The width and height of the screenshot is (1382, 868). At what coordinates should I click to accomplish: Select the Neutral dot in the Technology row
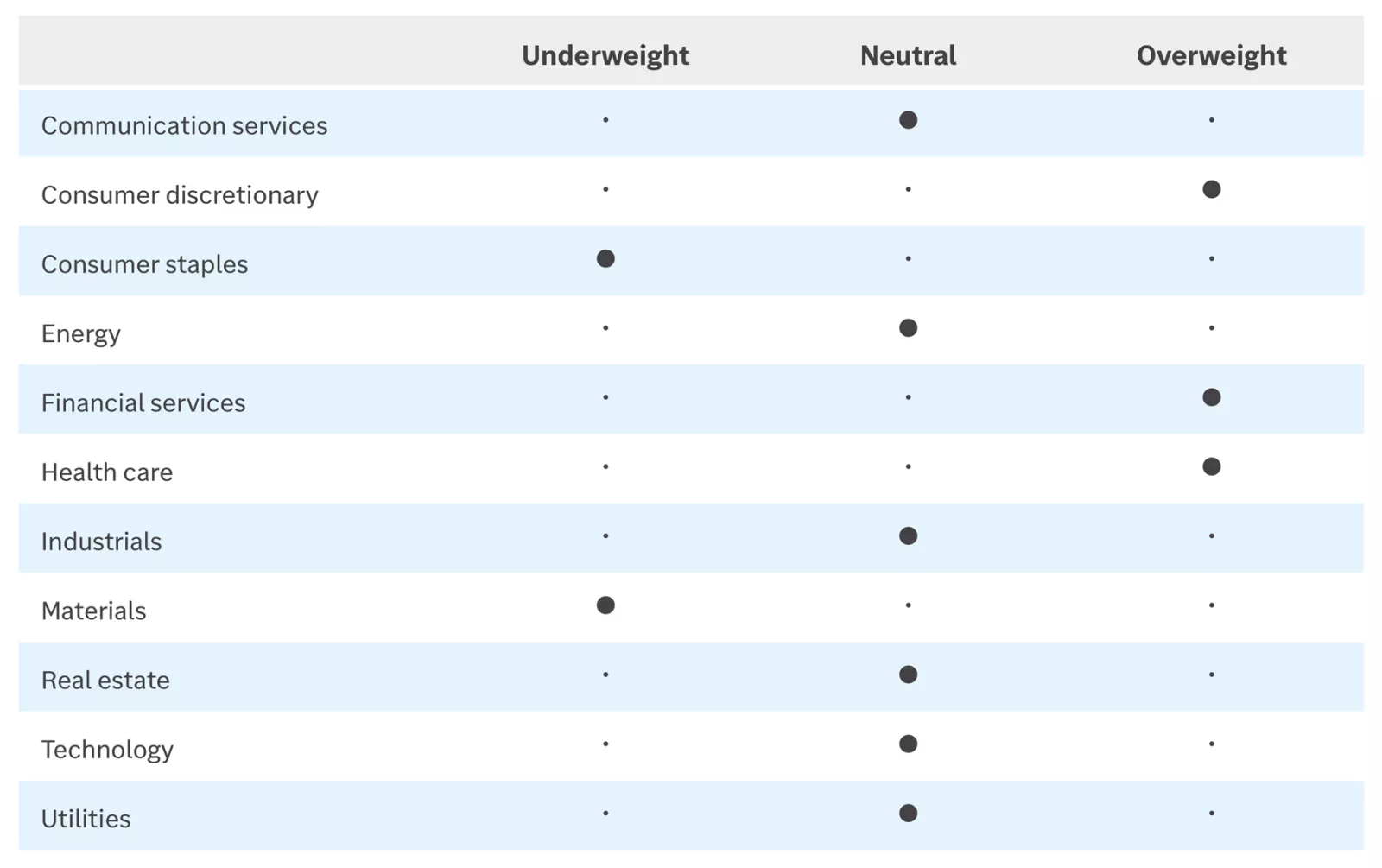point(908,744)
